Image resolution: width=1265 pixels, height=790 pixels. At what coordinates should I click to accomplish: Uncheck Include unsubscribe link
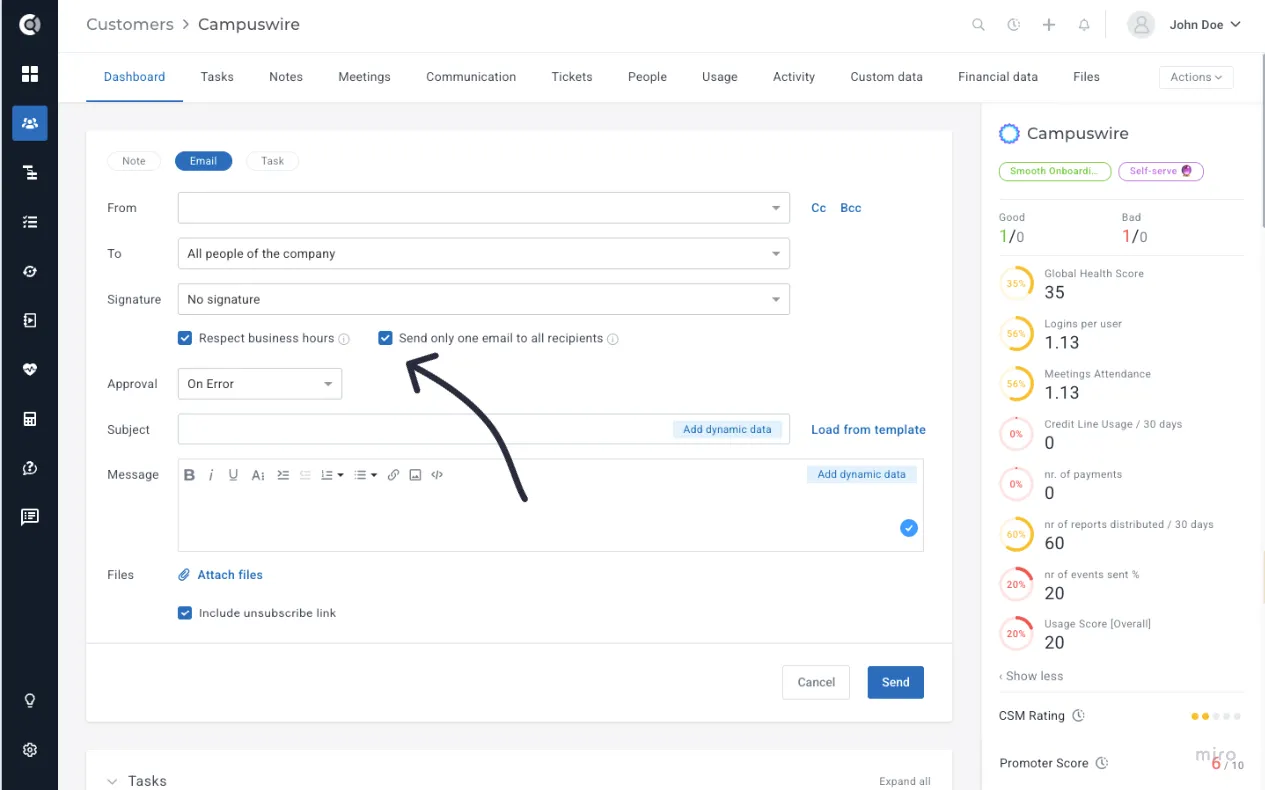pyautogui.click(x=185, y=613)
